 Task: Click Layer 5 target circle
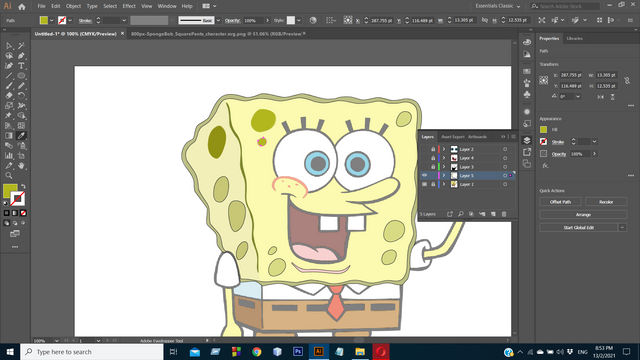point(505,176)
